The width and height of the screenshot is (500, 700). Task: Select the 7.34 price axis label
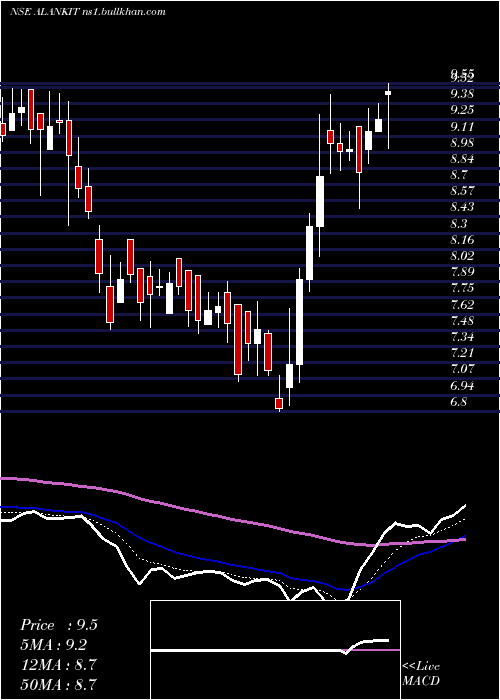tap(462, 337)
